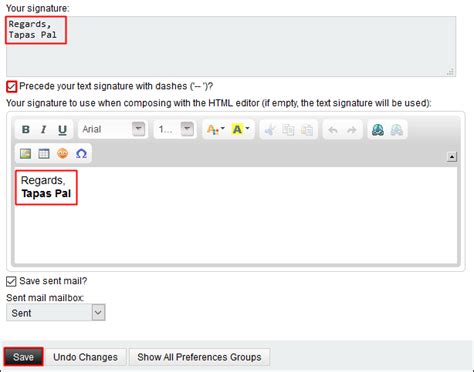Click the Undo Changes button
Screen dimensions: 474x372
click(85, 357)
